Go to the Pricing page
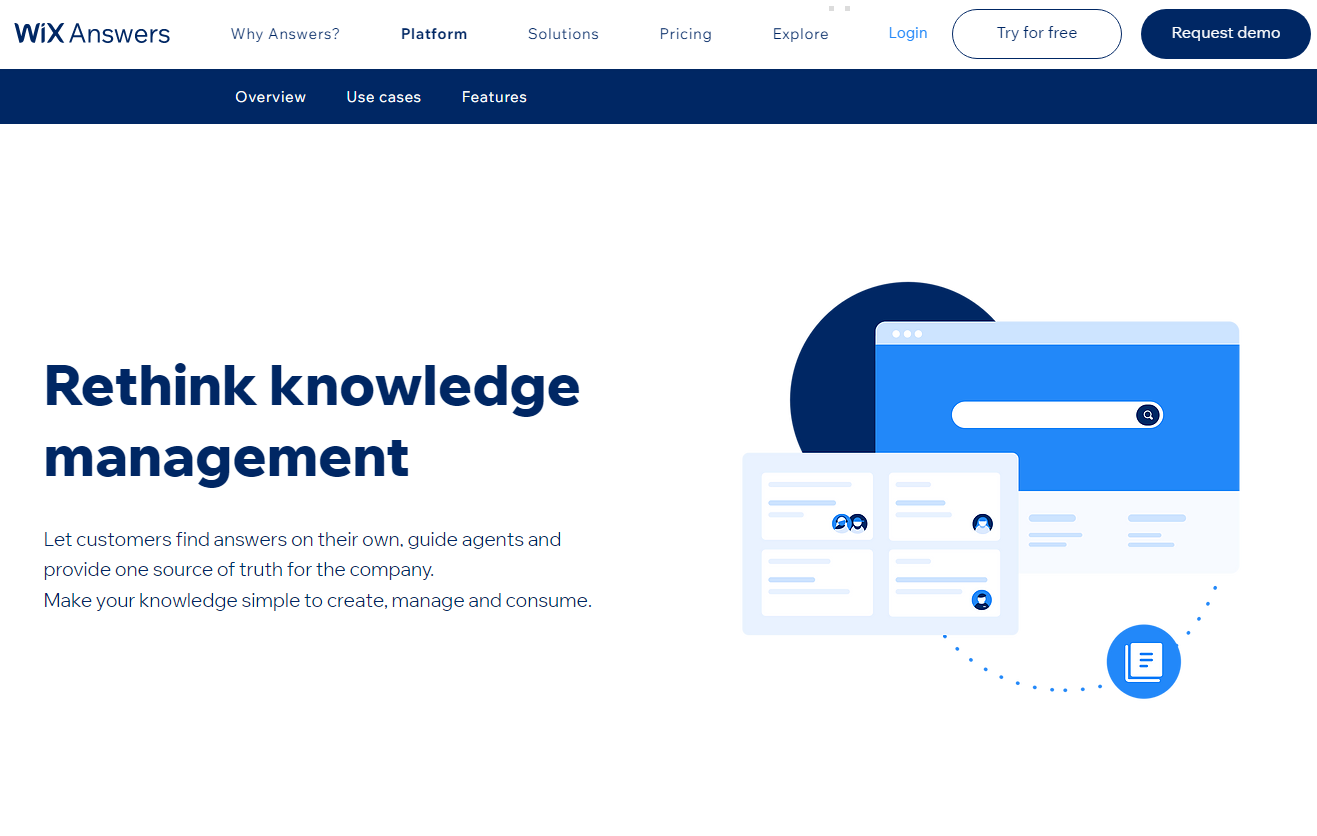The height and width of the screenshot is (836, 1317). pyautogui.click(x=686, y=34)
